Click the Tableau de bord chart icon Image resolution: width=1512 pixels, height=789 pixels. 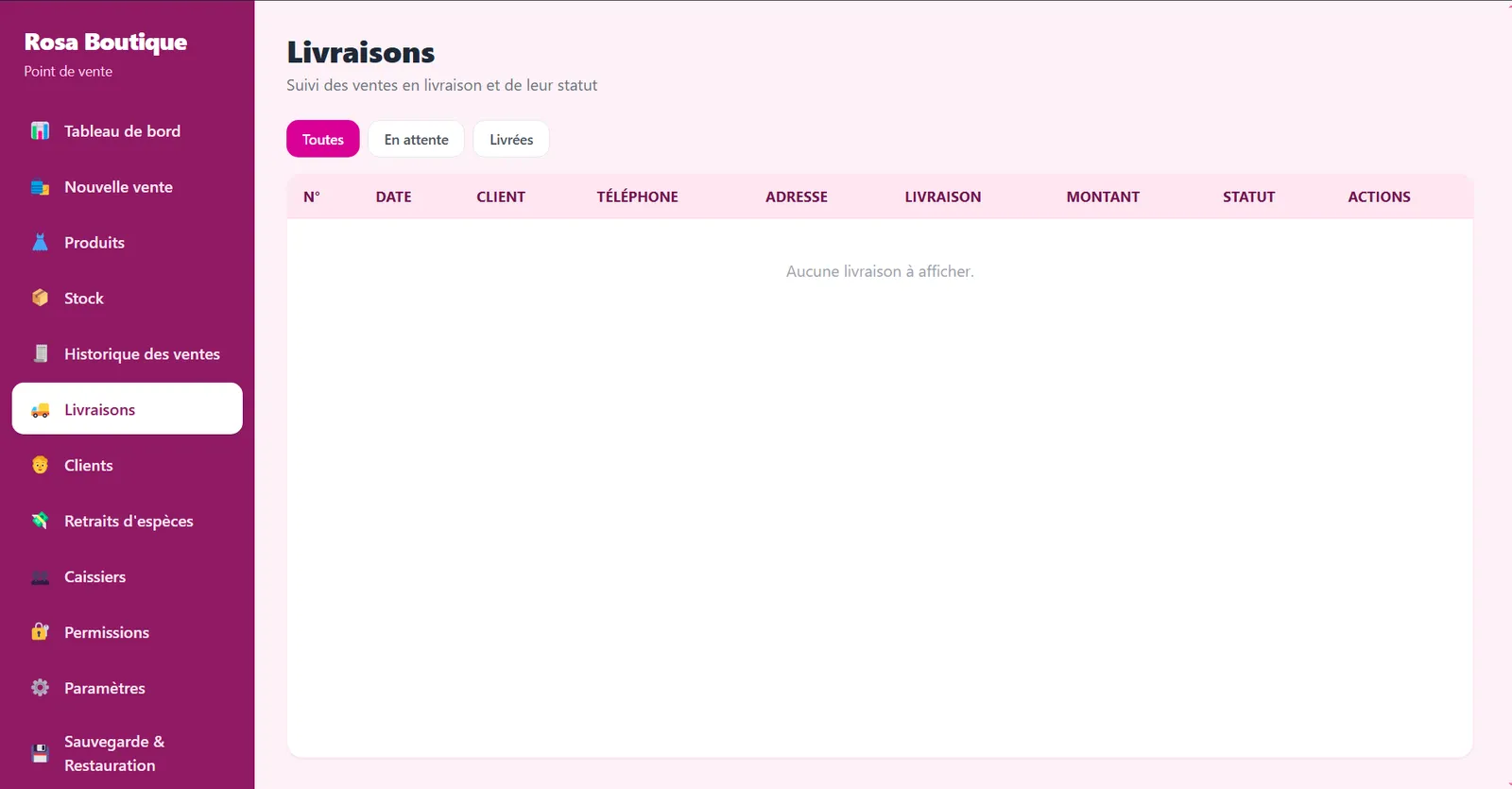(x=40, y=131)
